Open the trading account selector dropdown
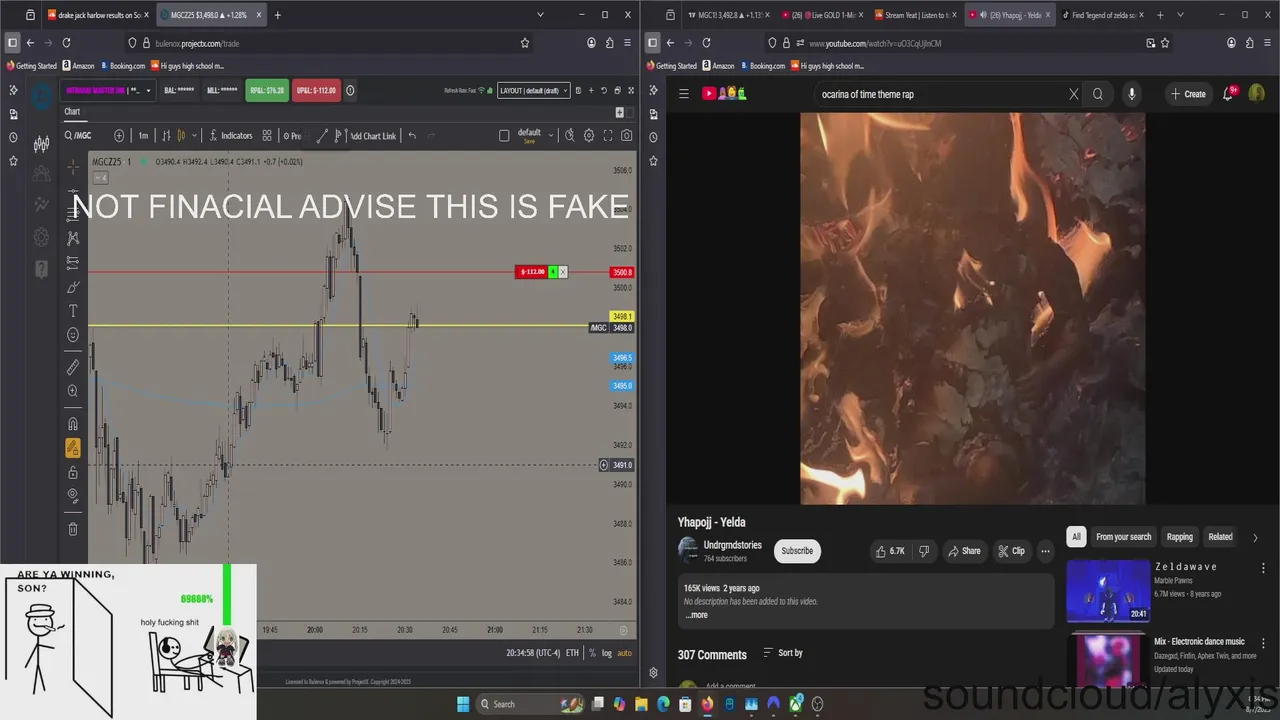The height and width of the screenshot is (720, 1280). [x=109, y=90]
